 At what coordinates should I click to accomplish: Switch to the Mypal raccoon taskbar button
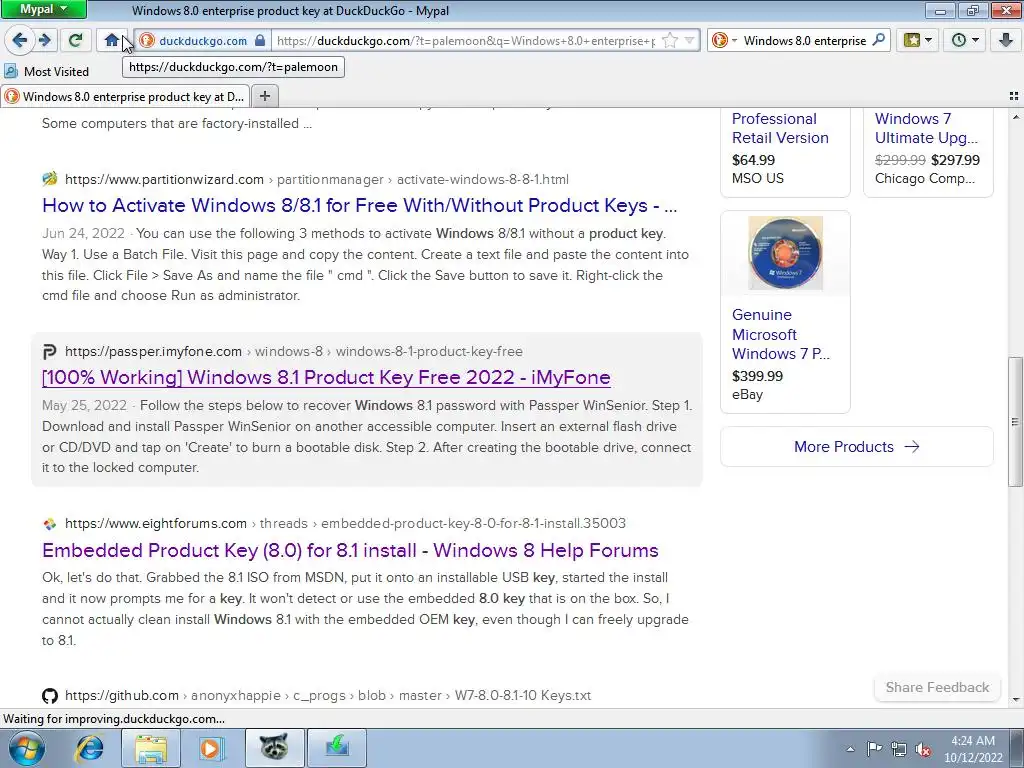[274, 748]
